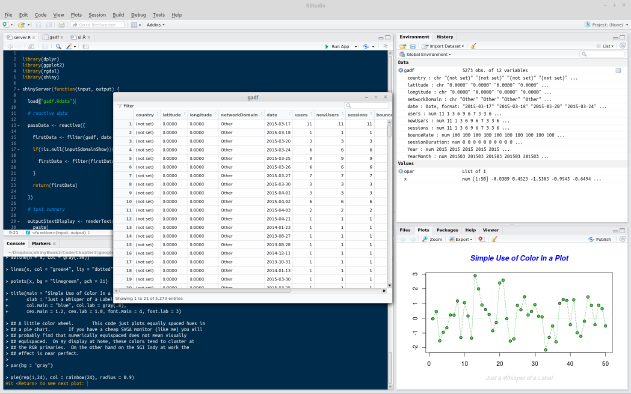Click the find magnifier in editor toolbar

click(58, 46)
